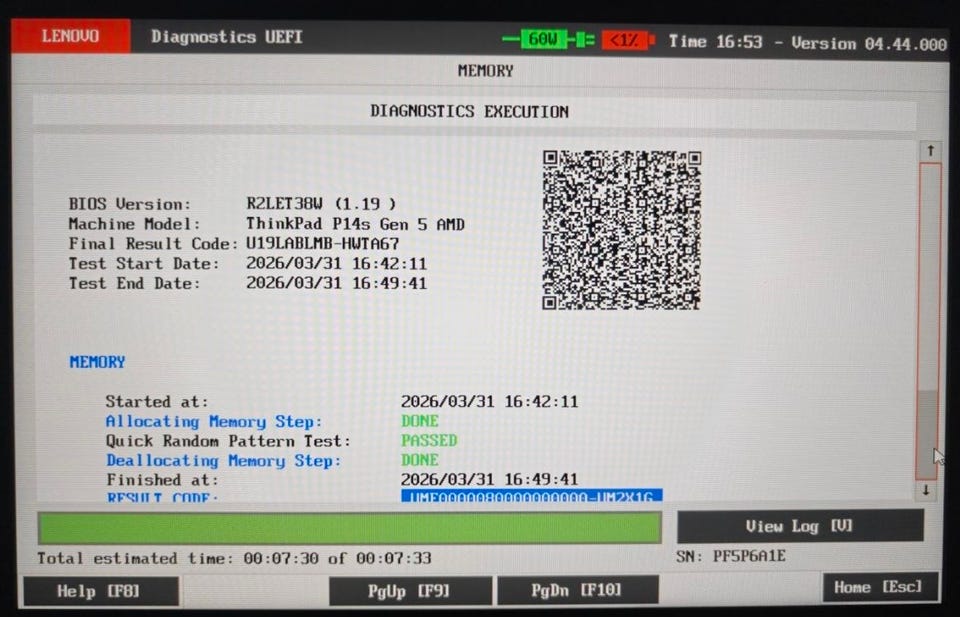Open Help [F8]
The width and height of the screenshot is (960, 617).
point(100,591)
